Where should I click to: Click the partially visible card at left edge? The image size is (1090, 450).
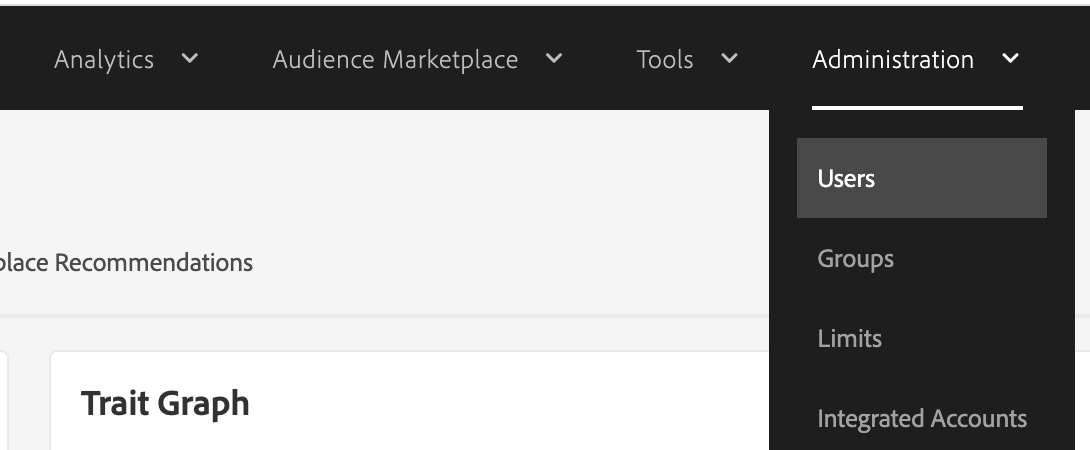pyautogui.click(x=4, y=400)
